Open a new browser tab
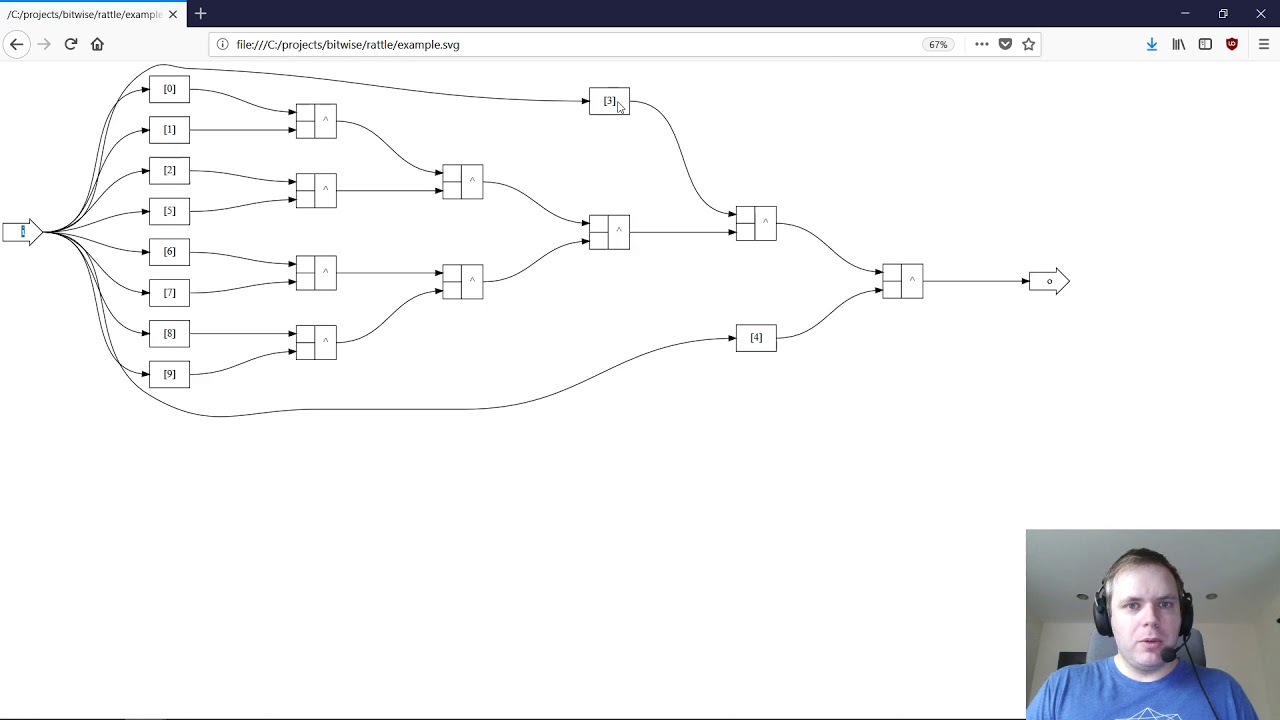Screen dimensions: 1280x720 tap(200, 14)
